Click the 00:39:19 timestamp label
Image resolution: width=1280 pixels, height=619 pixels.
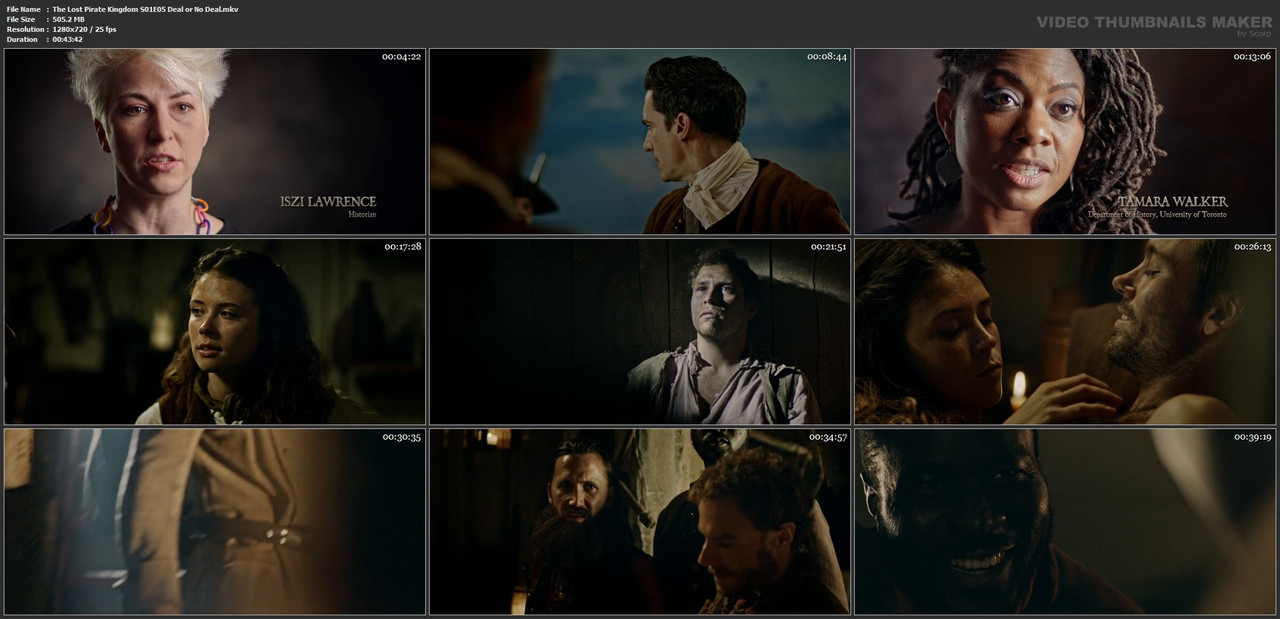click(x=1252, y=436)
